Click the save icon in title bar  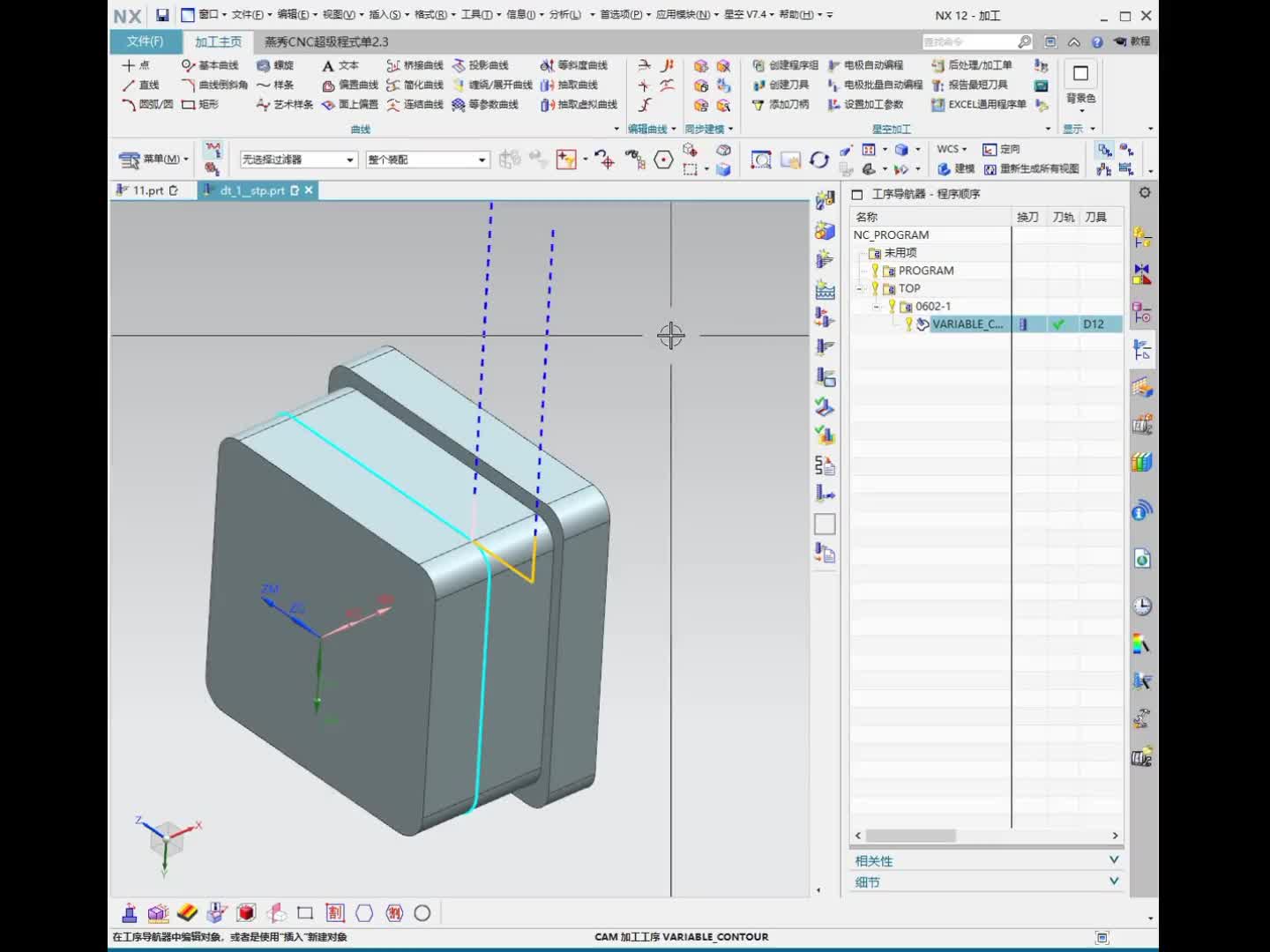[x=162, y=15]
